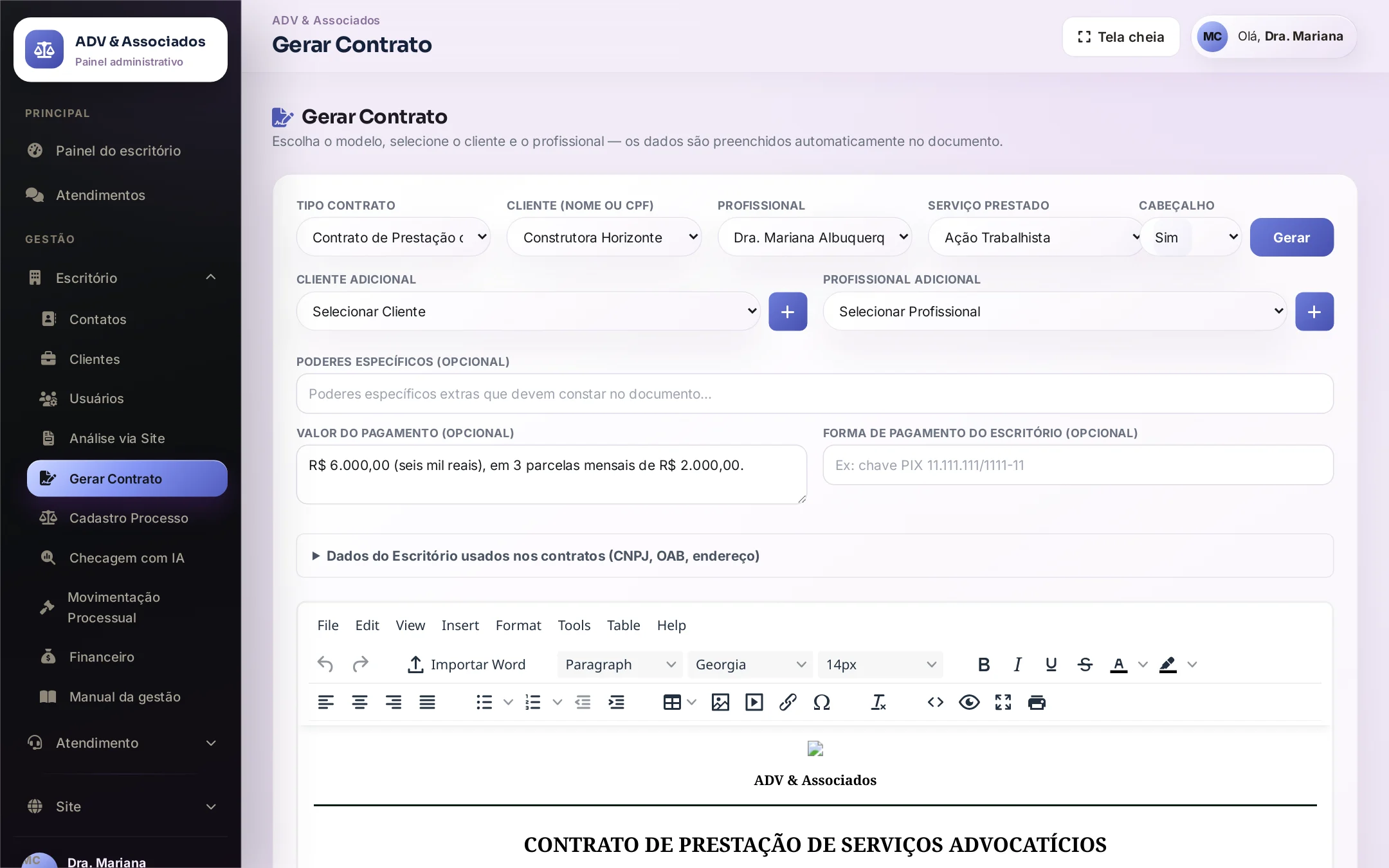Toggle strikethrough formatting
This screenshot has width=1389, height=868.
pyautogui.click(x=1085, y=664)
